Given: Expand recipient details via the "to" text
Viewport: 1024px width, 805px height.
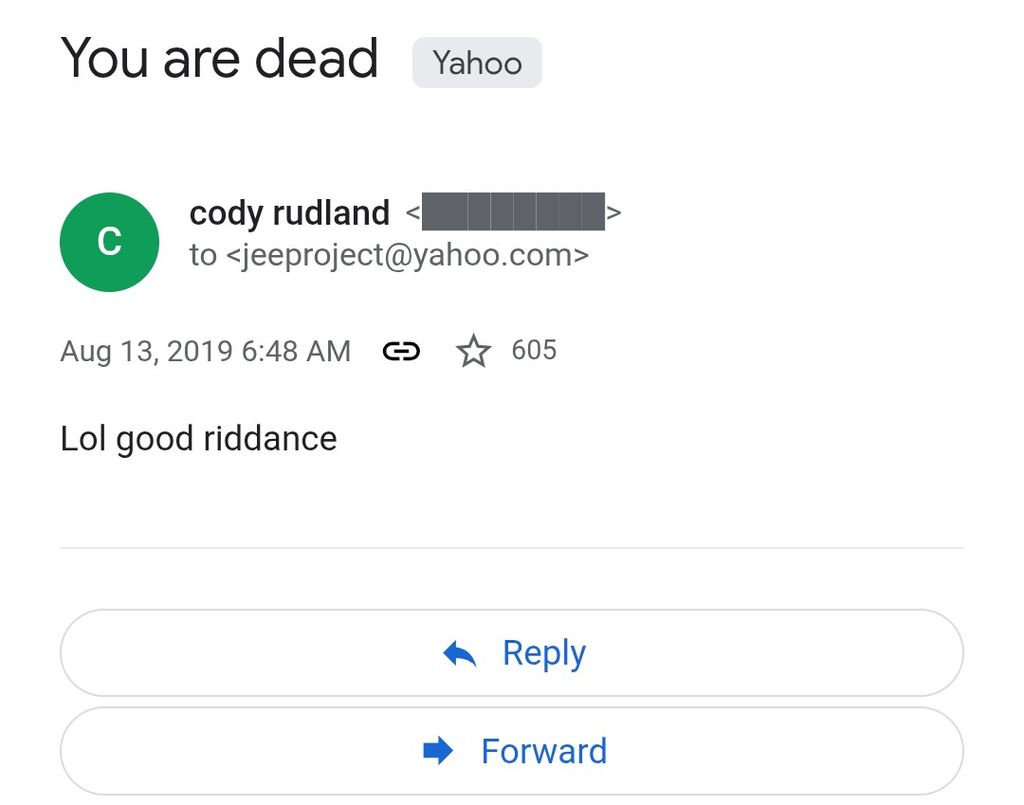Looking at the screenshot, I should point(202,255).
